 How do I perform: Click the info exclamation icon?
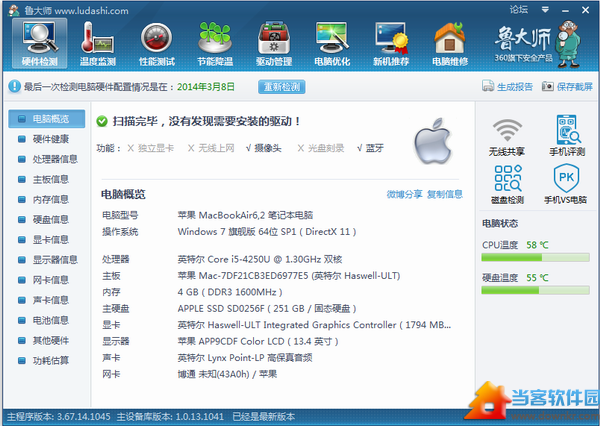tap(15, 86)
